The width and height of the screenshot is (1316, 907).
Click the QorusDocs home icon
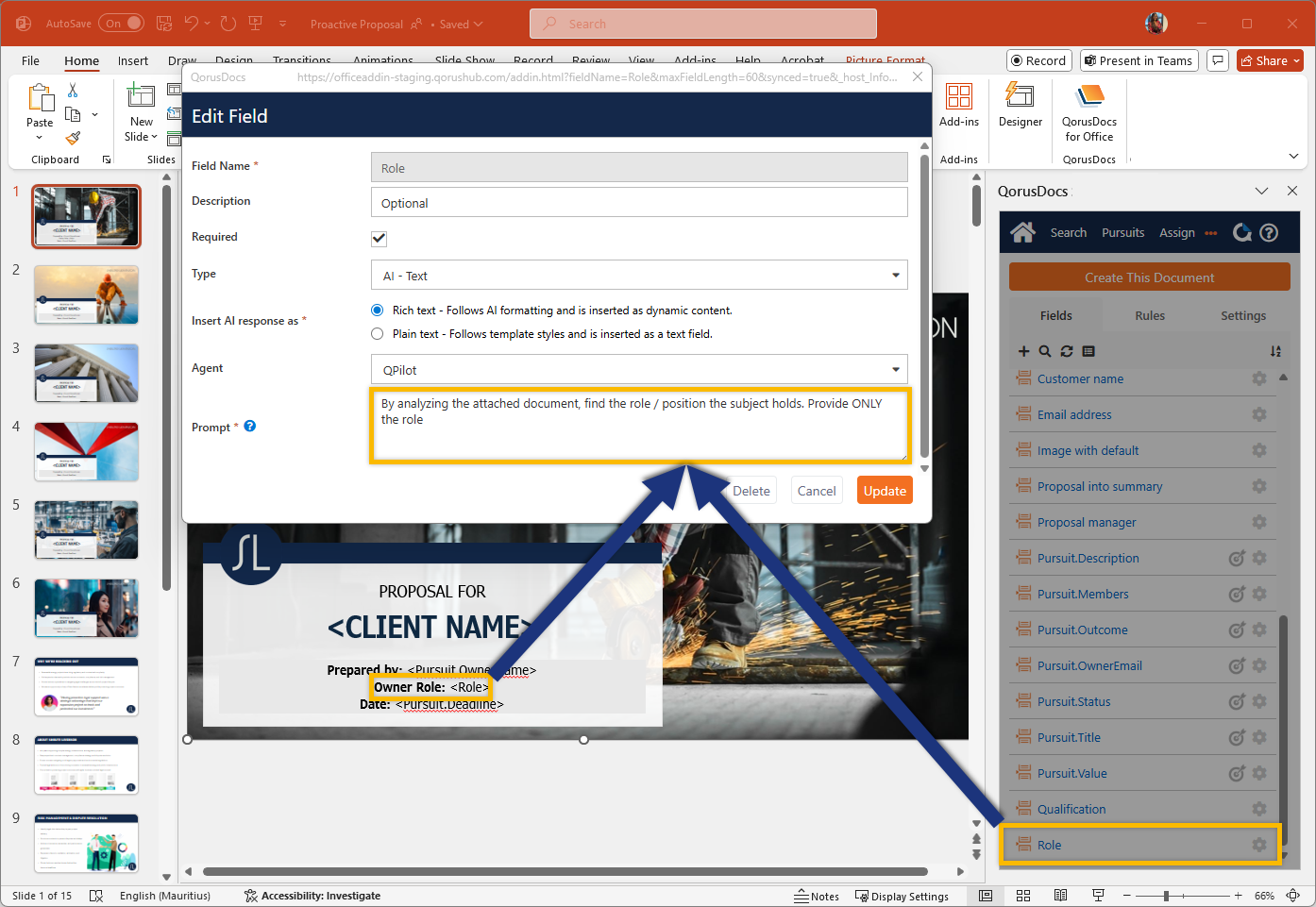coord(1022,232)
